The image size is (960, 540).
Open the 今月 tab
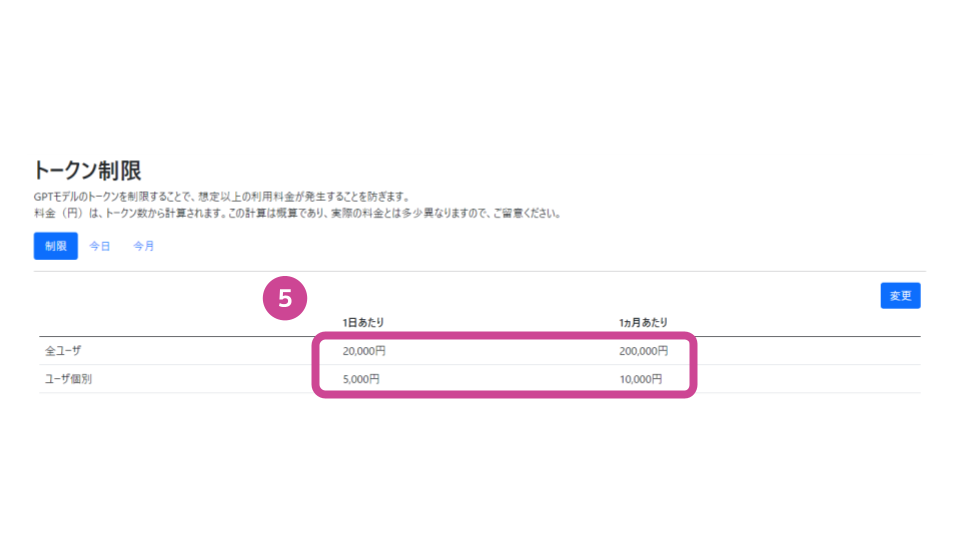pos(144,246)
